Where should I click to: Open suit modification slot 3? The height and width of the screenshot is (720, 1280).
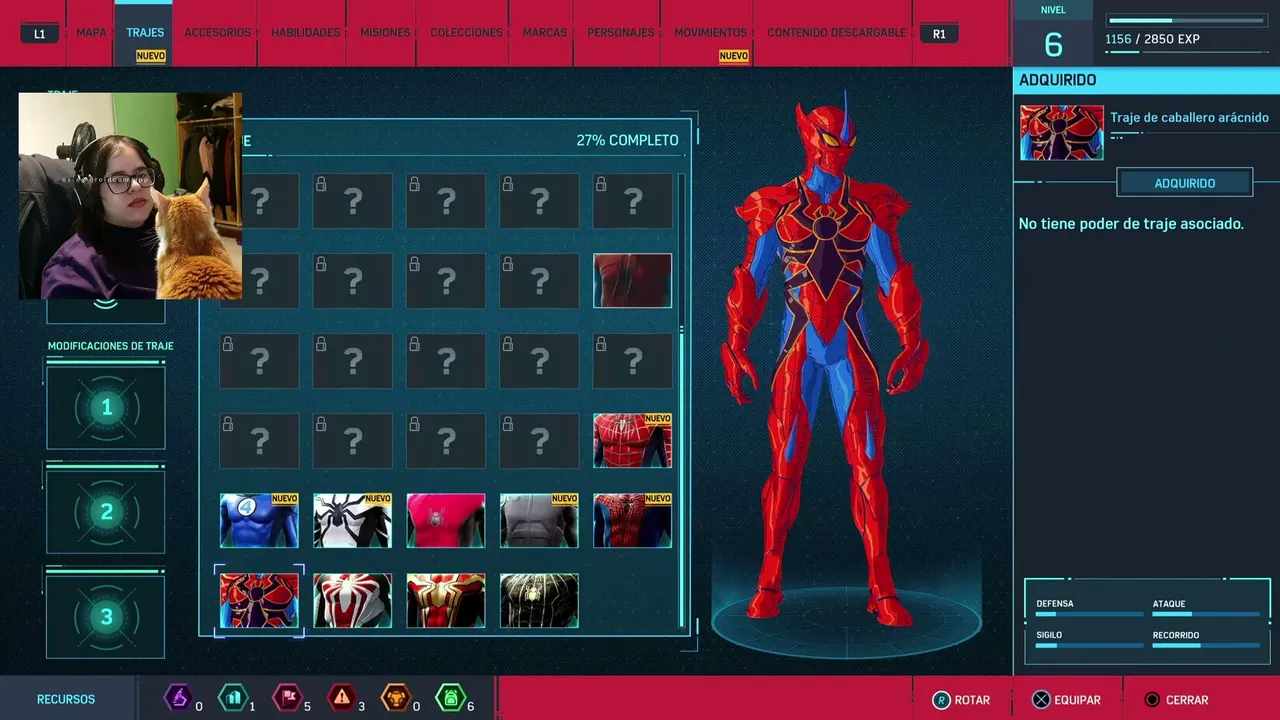tap(106, 617)
